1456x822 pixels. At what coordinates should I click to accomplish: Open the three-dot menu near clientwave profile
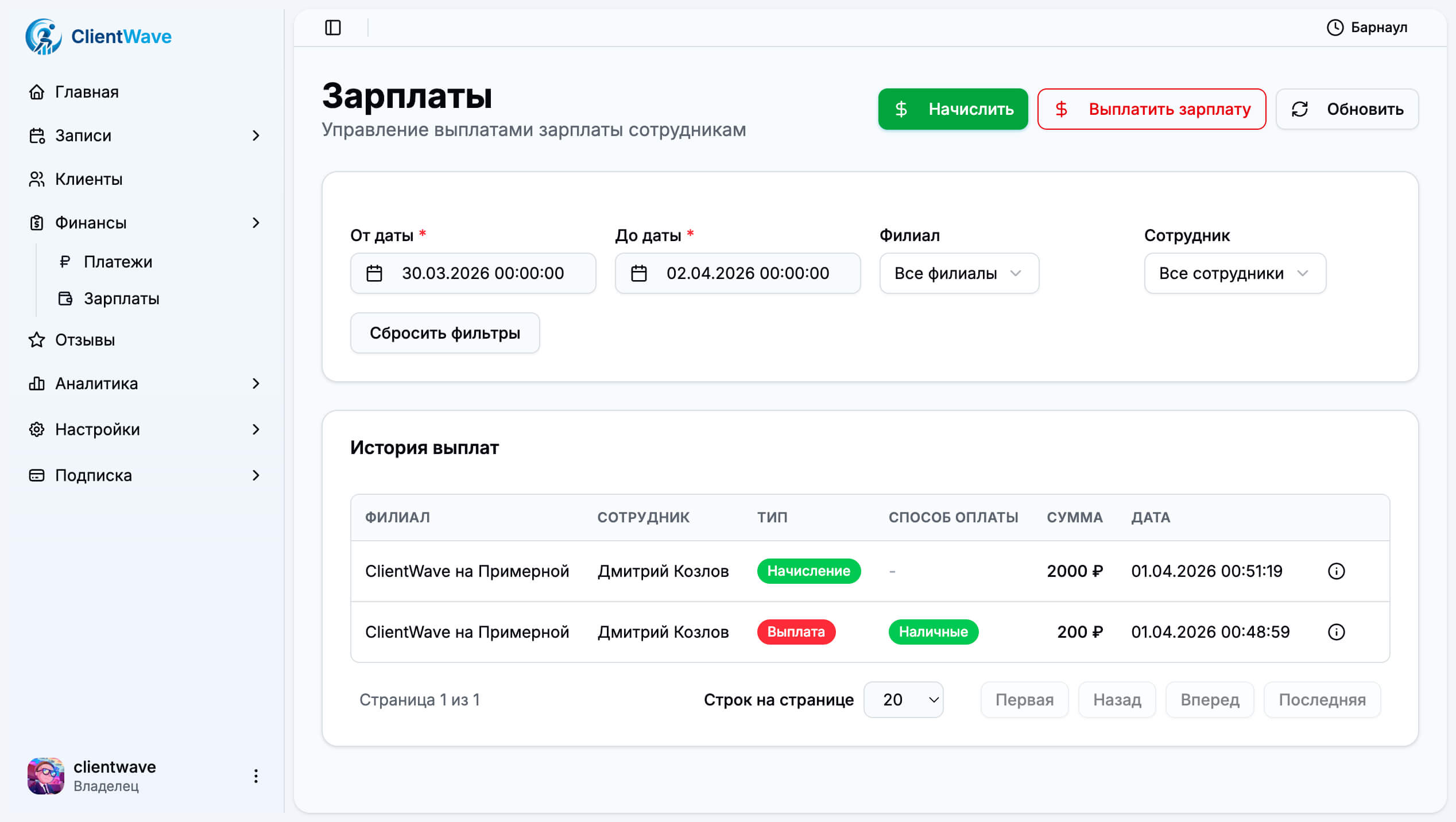255,776
